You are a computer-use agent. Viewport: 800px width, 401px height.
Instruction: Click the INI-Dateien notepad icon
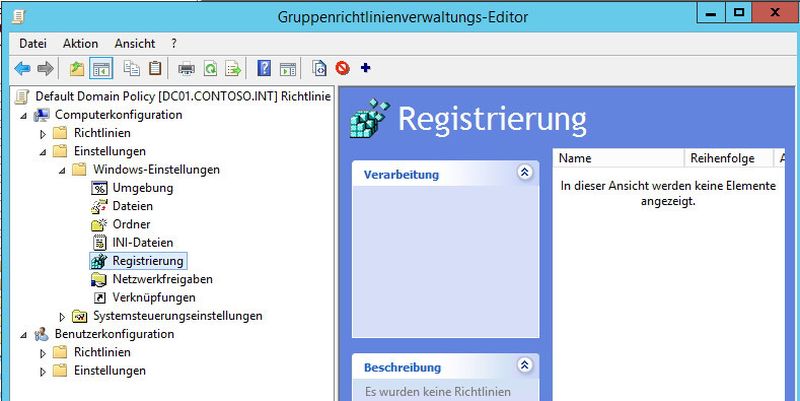click(99, 243)
